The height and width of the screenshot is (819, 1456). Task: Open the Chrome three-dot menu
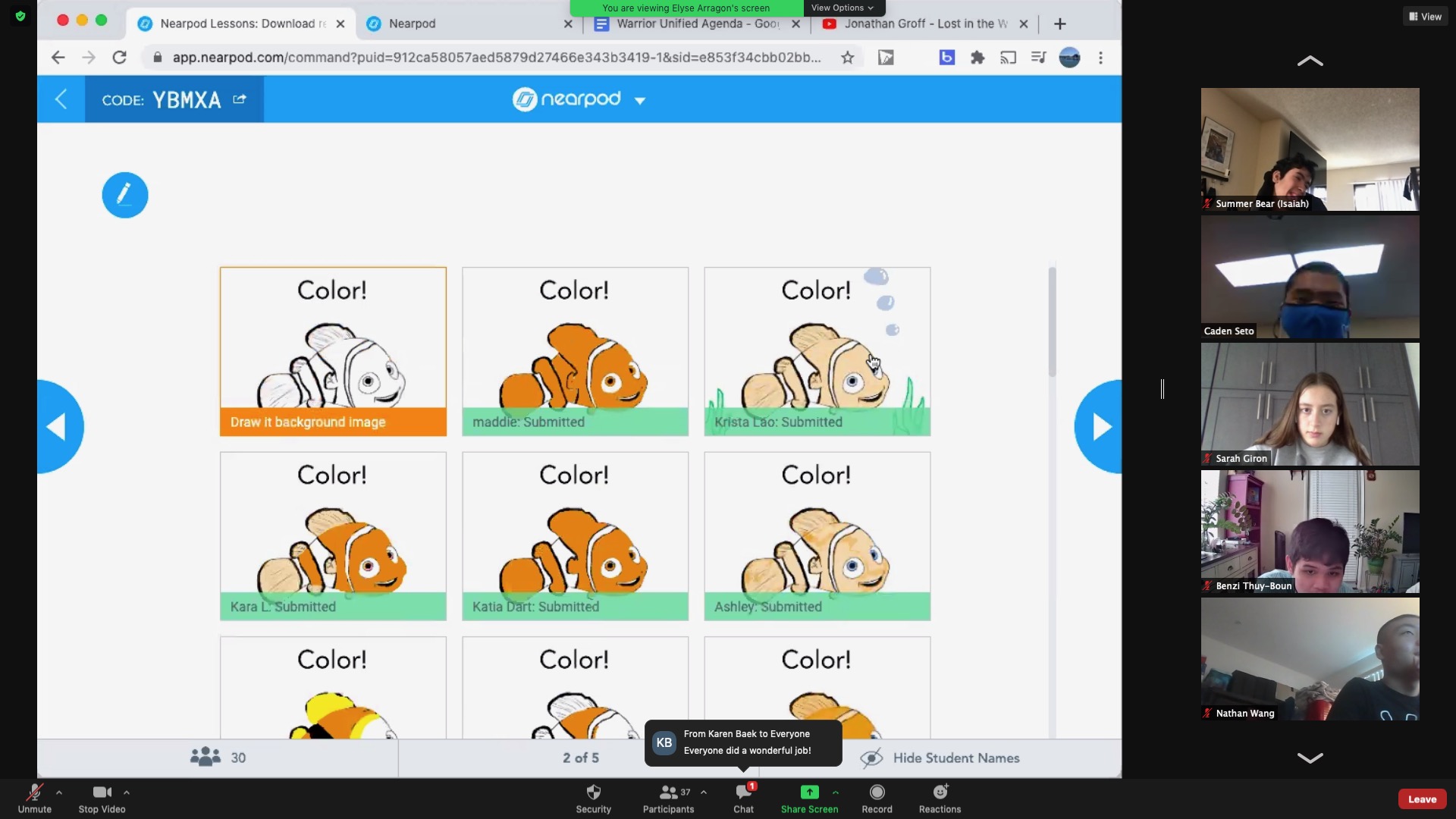pos(1100,57)
